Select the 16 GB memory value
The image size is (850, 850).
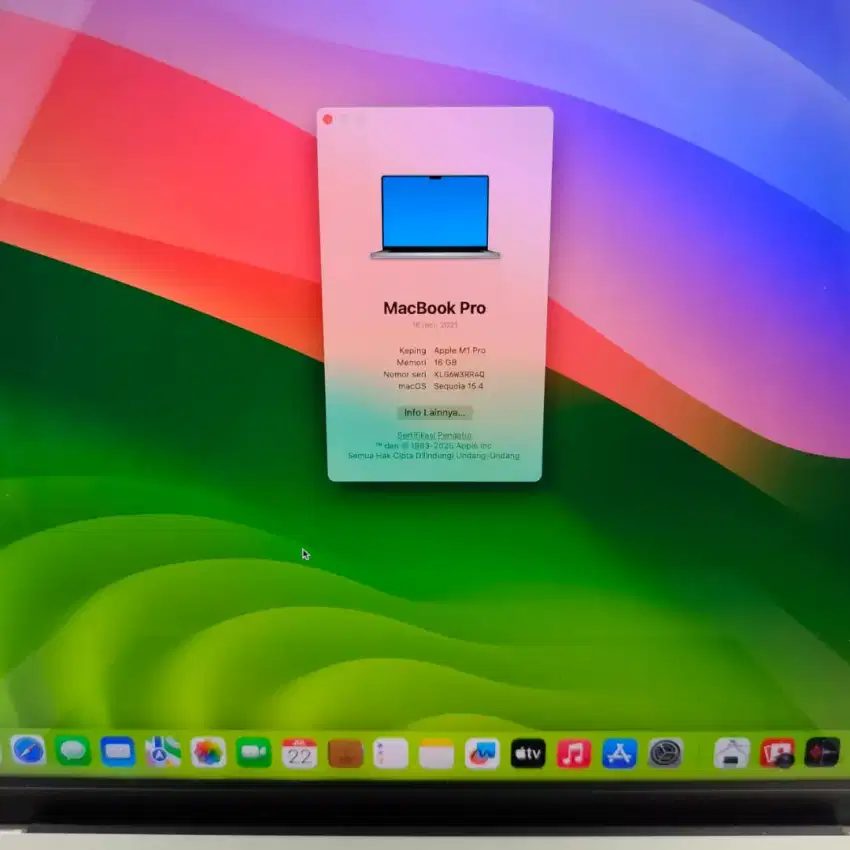point(445,363)
